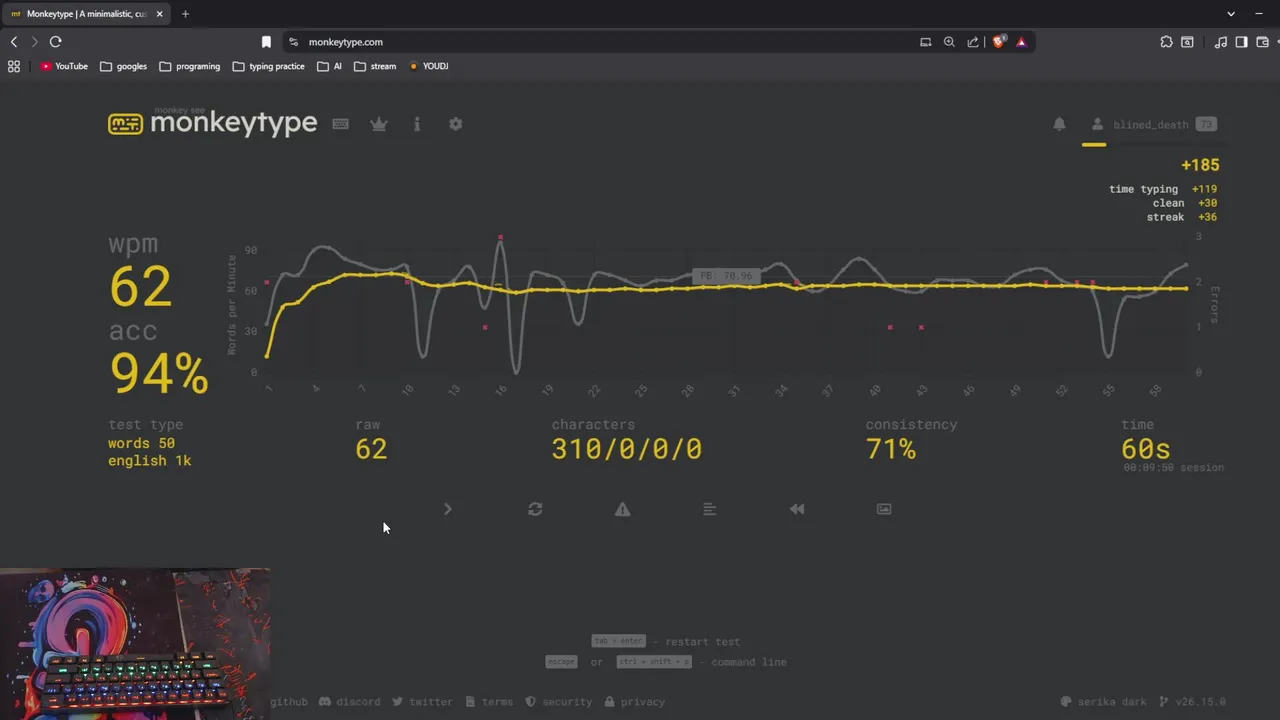This screenshot has width=1280, height=720.
Task: Click the Next test arrow button
Action: tap(447, 509)
